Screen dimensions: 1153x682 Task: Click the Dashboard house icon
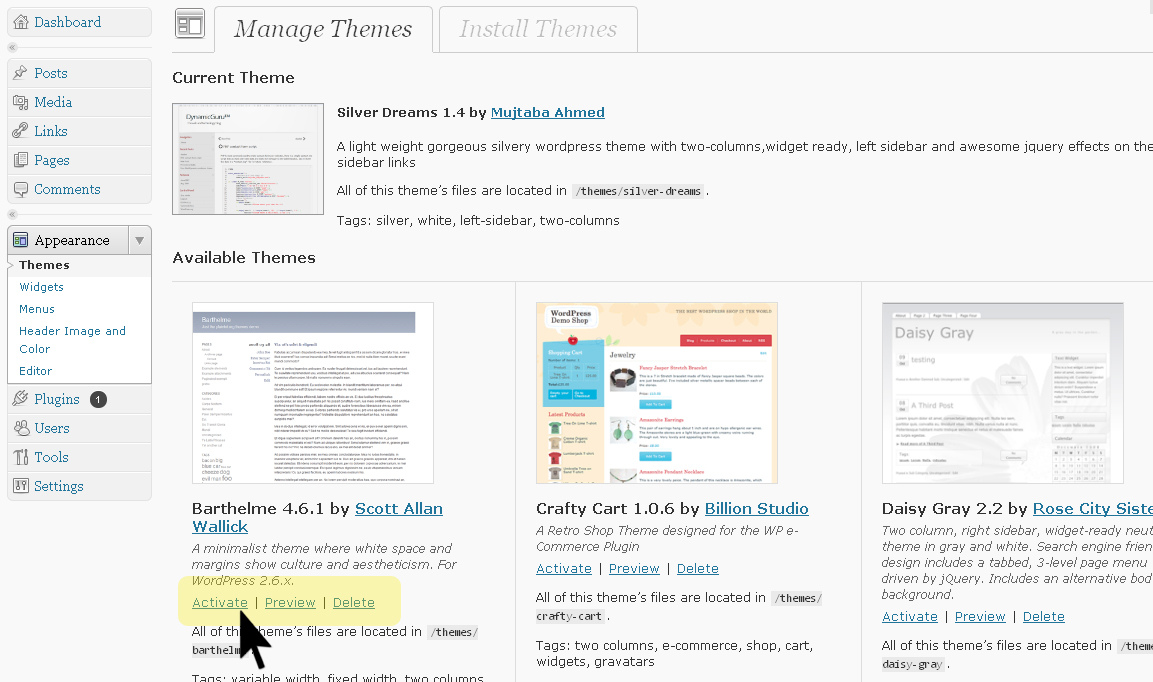point(20,22)
